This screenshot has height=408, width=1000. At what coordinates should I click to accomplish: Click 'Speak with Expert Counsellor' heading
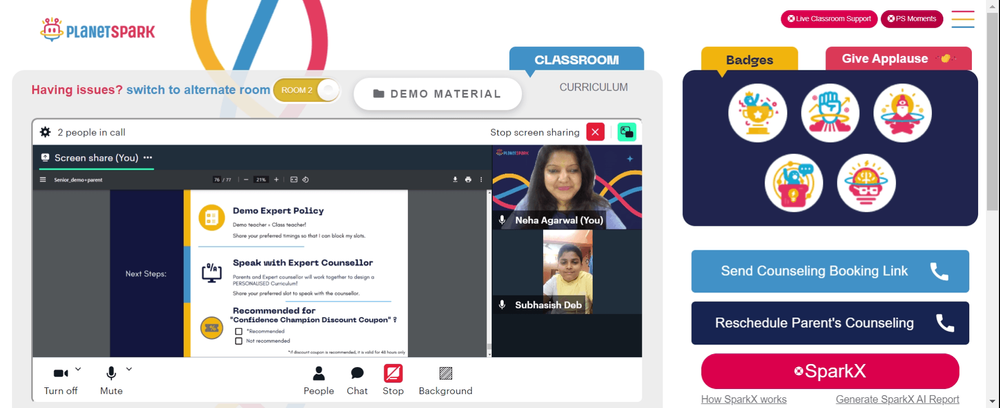[x=303, y=263]
